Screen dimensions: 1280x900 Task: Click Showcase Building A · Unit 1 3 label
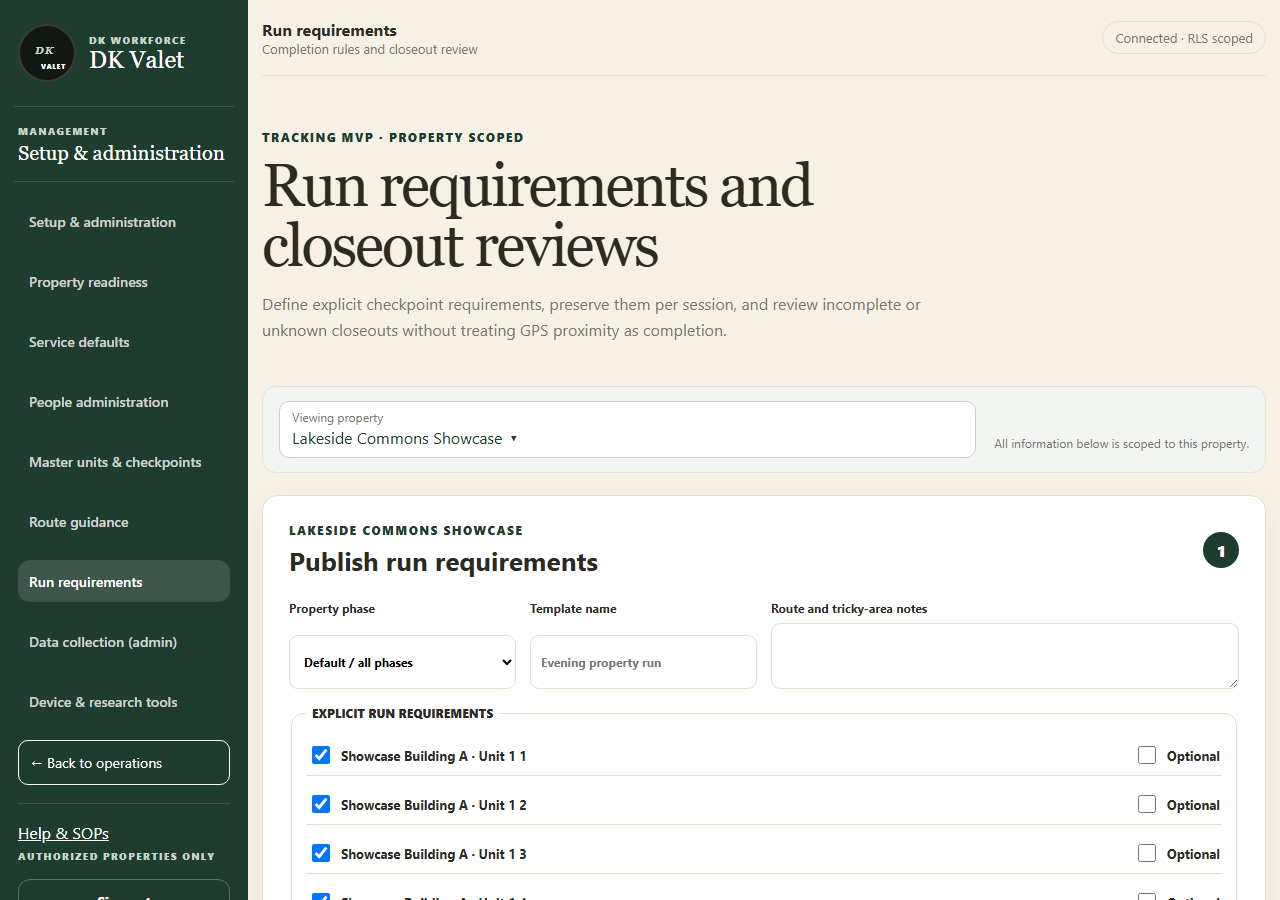click(433, 854)
